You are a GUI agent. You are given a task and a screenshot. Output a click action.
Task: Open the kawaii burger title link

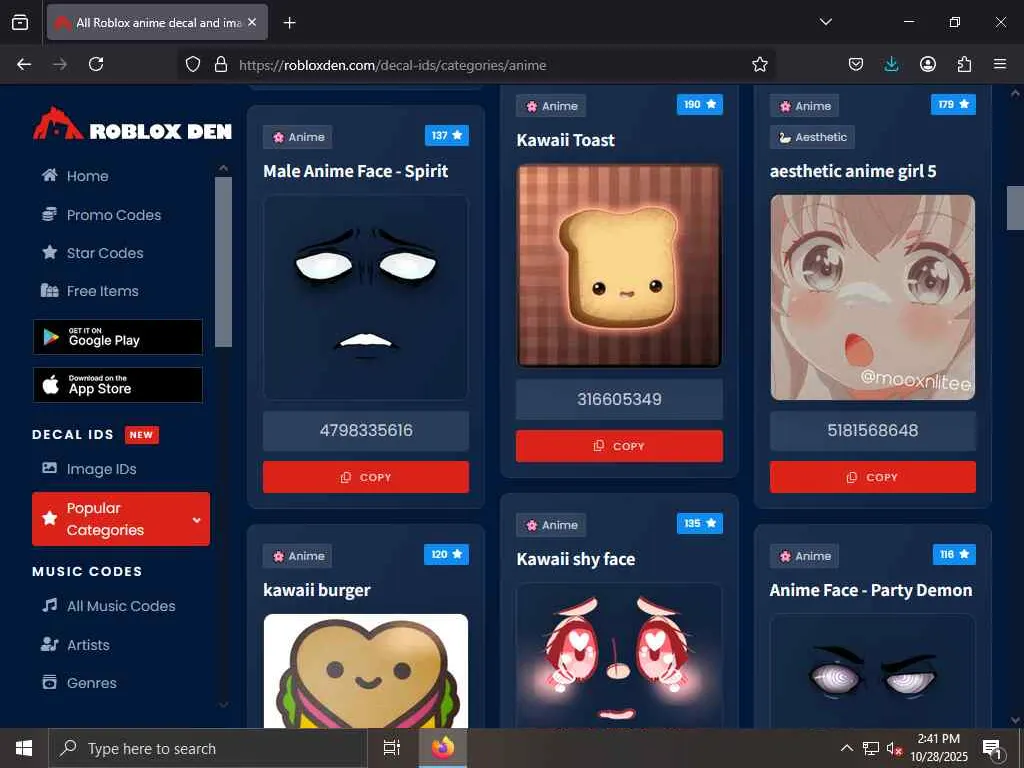pyautogui.click(x=317, y=590)
